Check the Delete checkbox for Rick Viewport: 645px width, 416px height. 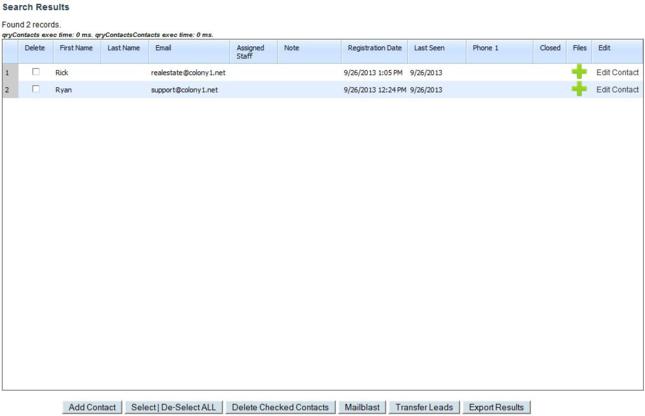[x=36, y=72]
